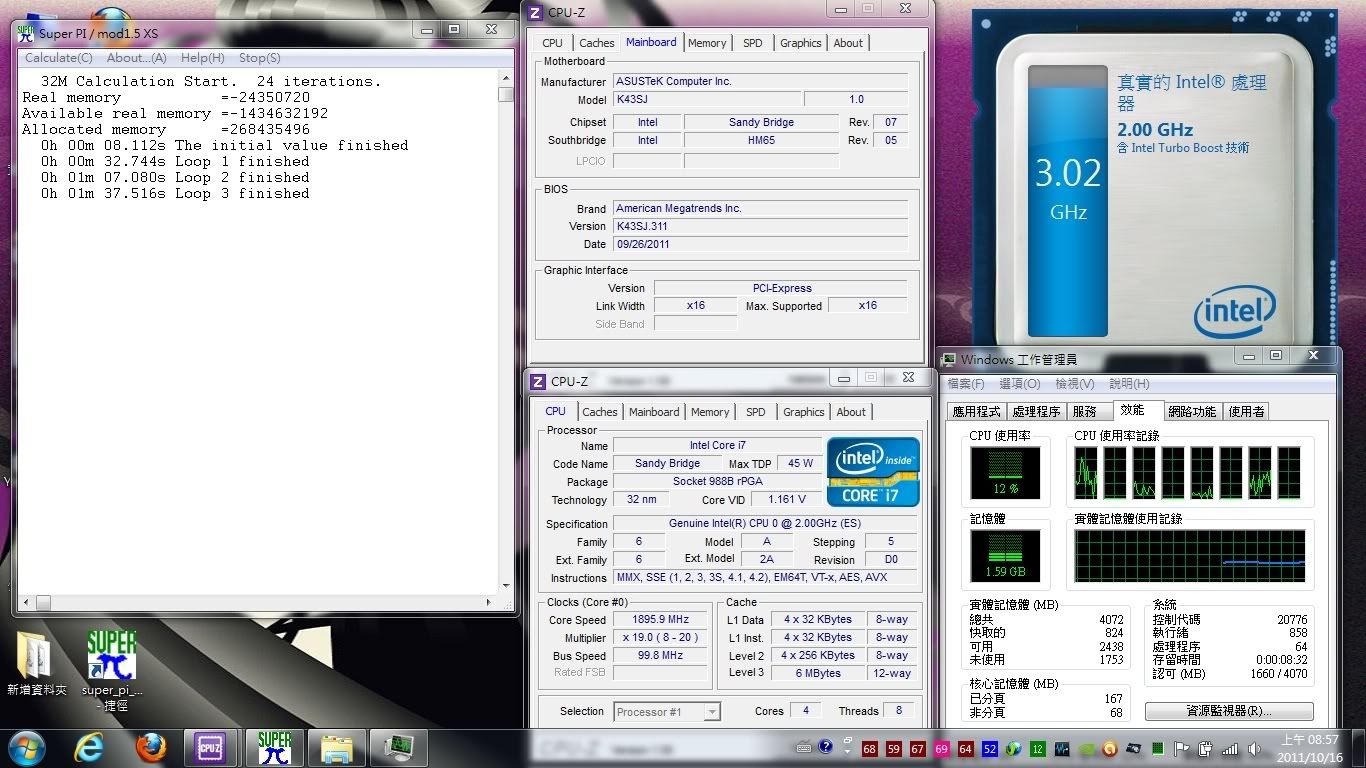Screen dimensions: 1366x768
Task: Switch to Mainboard tab in lower CPU-Z window
Action: [x=654, y=412]
